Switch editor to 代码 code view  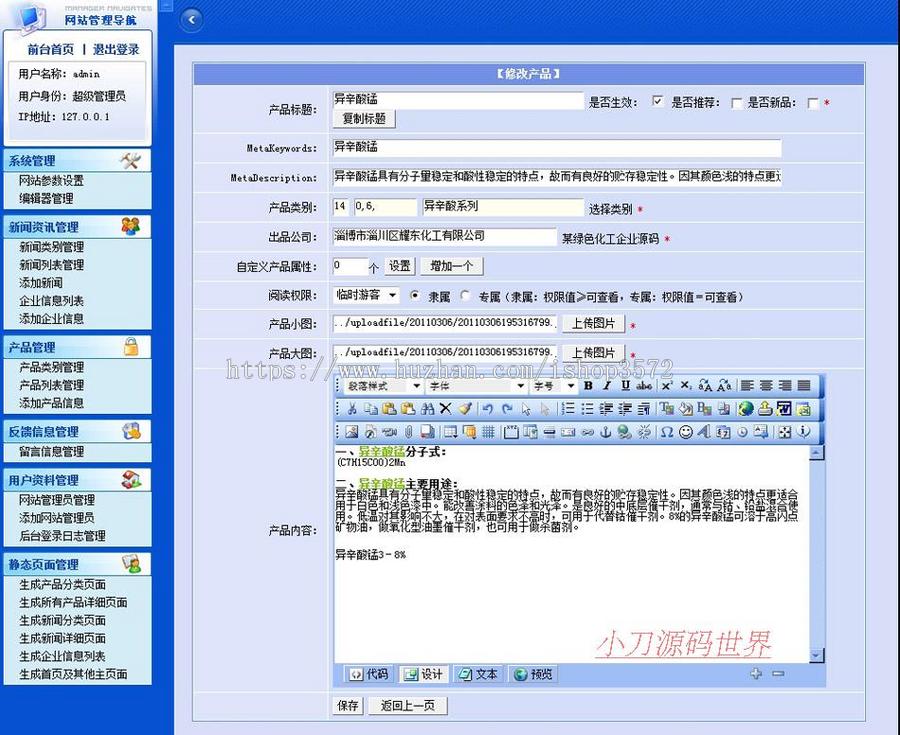click(x=369, y=674)
